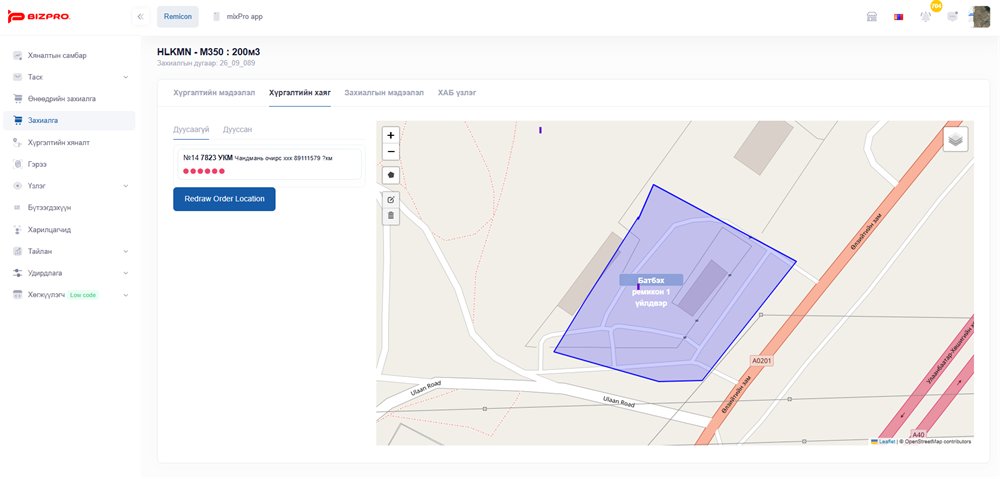Screen dimensions: 1000x479
Task: Click the order title HLKMN - M350 : 200м3
Action: [209, 52]
